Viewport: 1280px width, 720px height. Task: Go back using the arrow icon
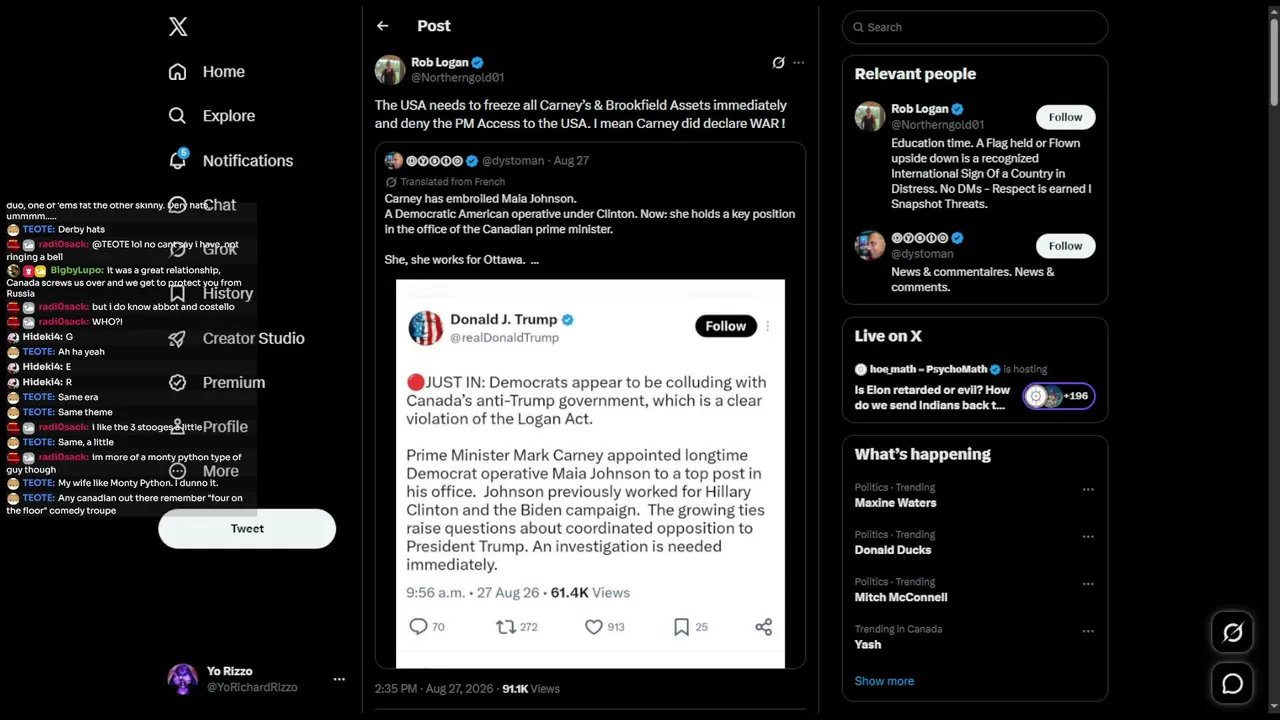coord(382,26)
